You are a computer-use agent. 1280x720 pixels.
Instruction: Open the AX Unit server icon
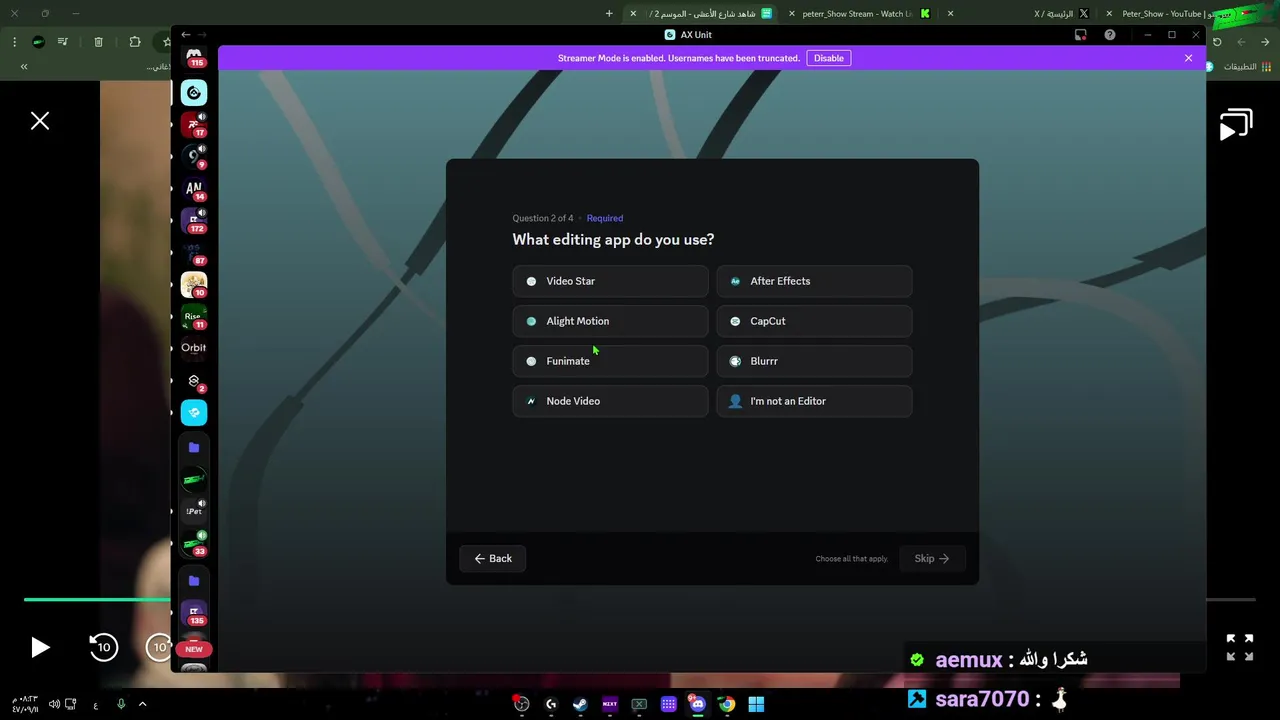tap(194, 93)
